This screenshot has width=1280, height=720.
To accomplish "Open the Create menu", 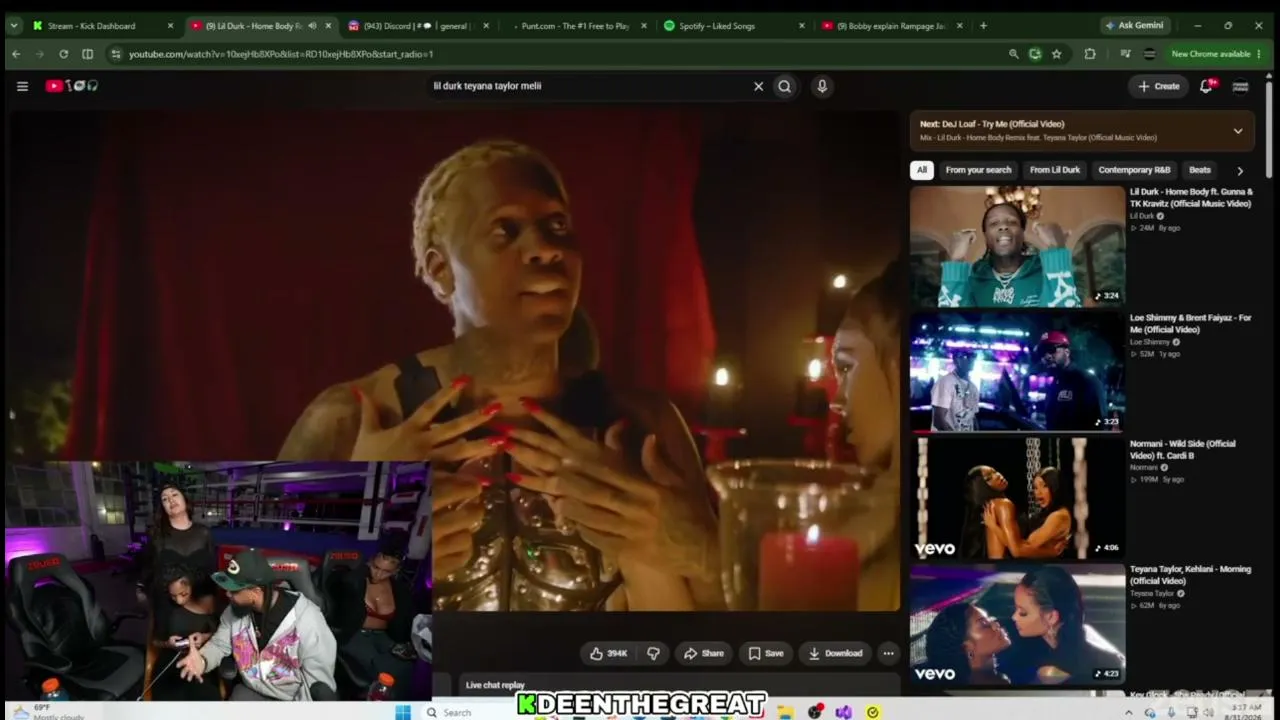I will (1159, 86).
